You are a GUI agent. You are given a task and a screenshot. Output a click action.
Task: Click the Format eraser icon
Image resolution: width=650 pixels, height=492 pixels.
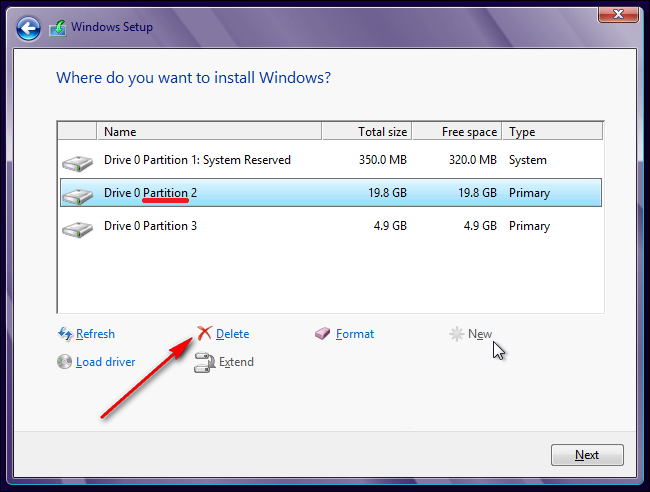tap(322, 334)
